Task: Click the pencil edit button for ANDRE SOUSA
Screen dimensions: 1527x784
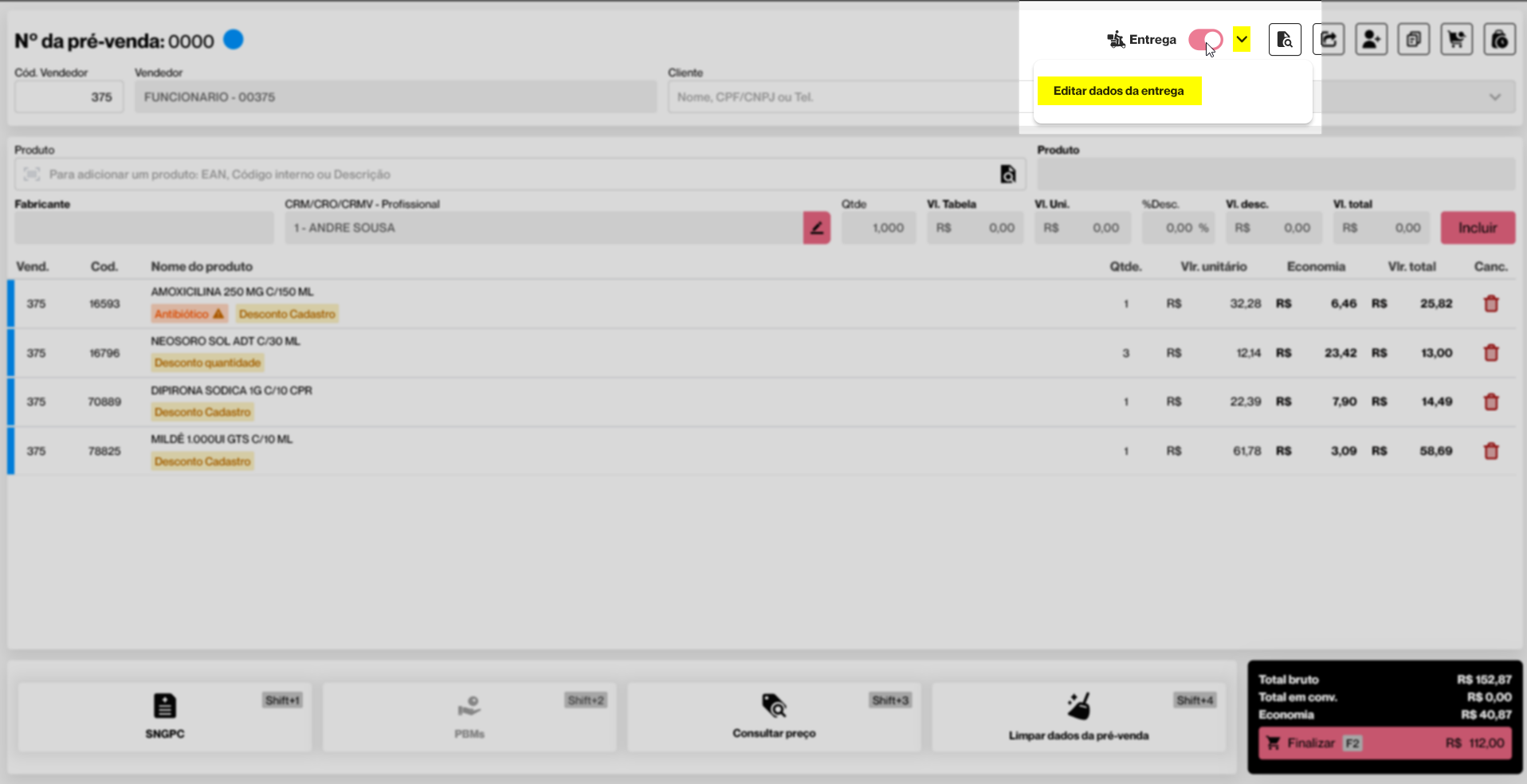Action: point(817,228)
